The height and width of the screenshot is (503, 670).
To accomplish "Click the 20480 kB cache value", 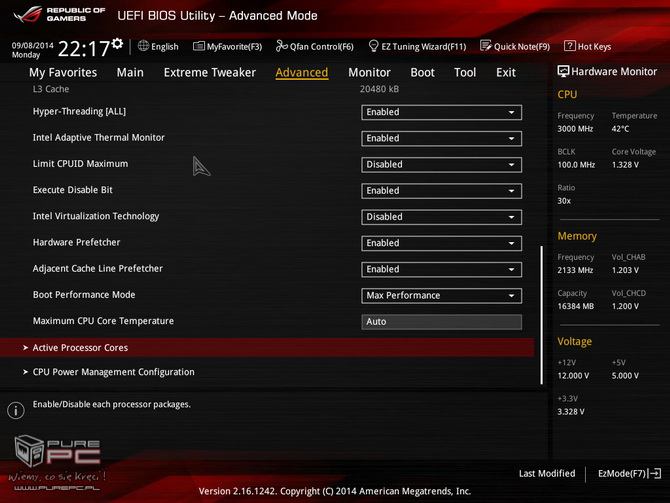I will point(379,89).
